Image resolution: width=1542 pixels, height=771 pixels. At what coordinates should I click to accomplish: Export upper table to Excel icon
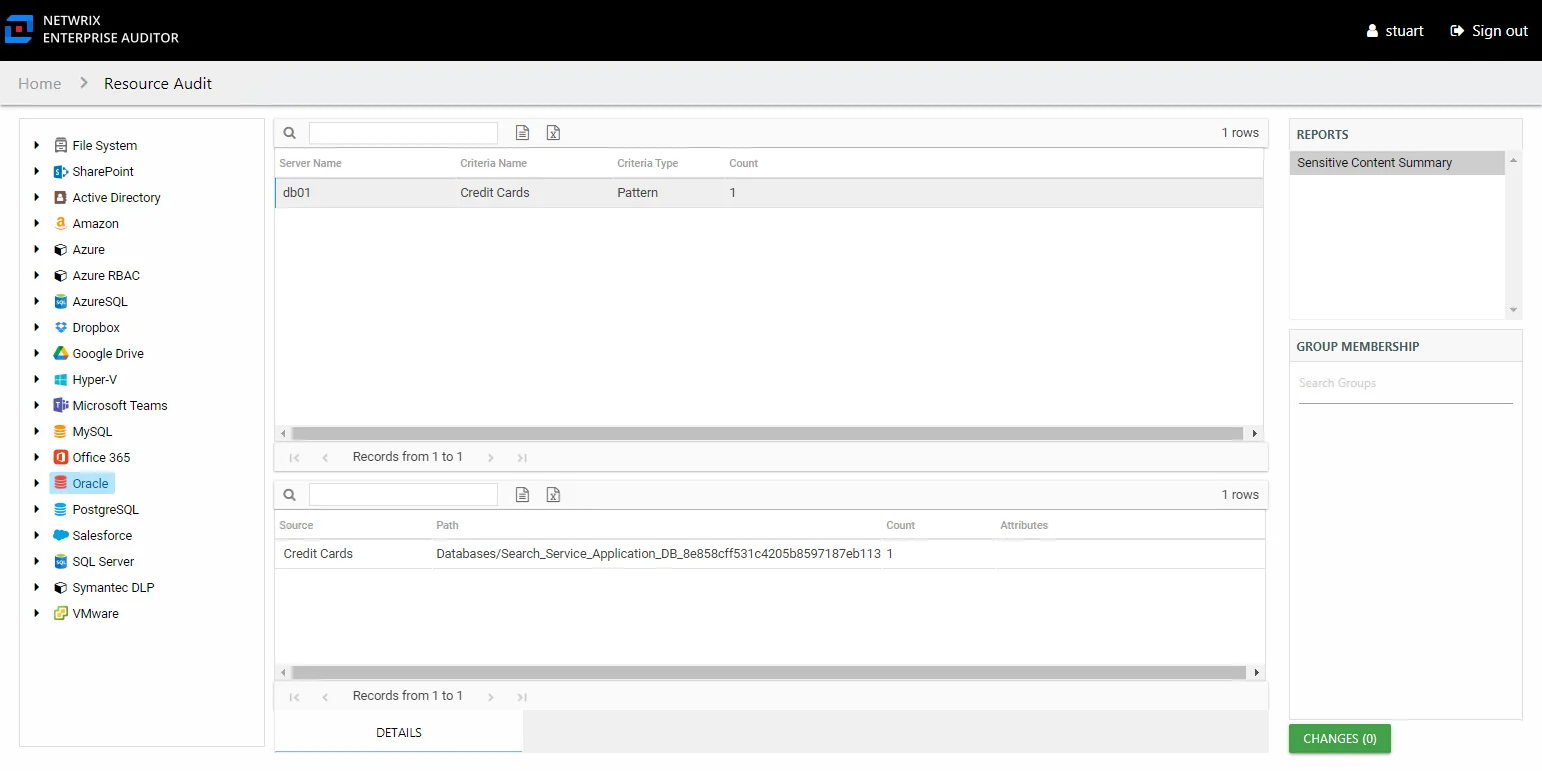(x=553, y=132)
